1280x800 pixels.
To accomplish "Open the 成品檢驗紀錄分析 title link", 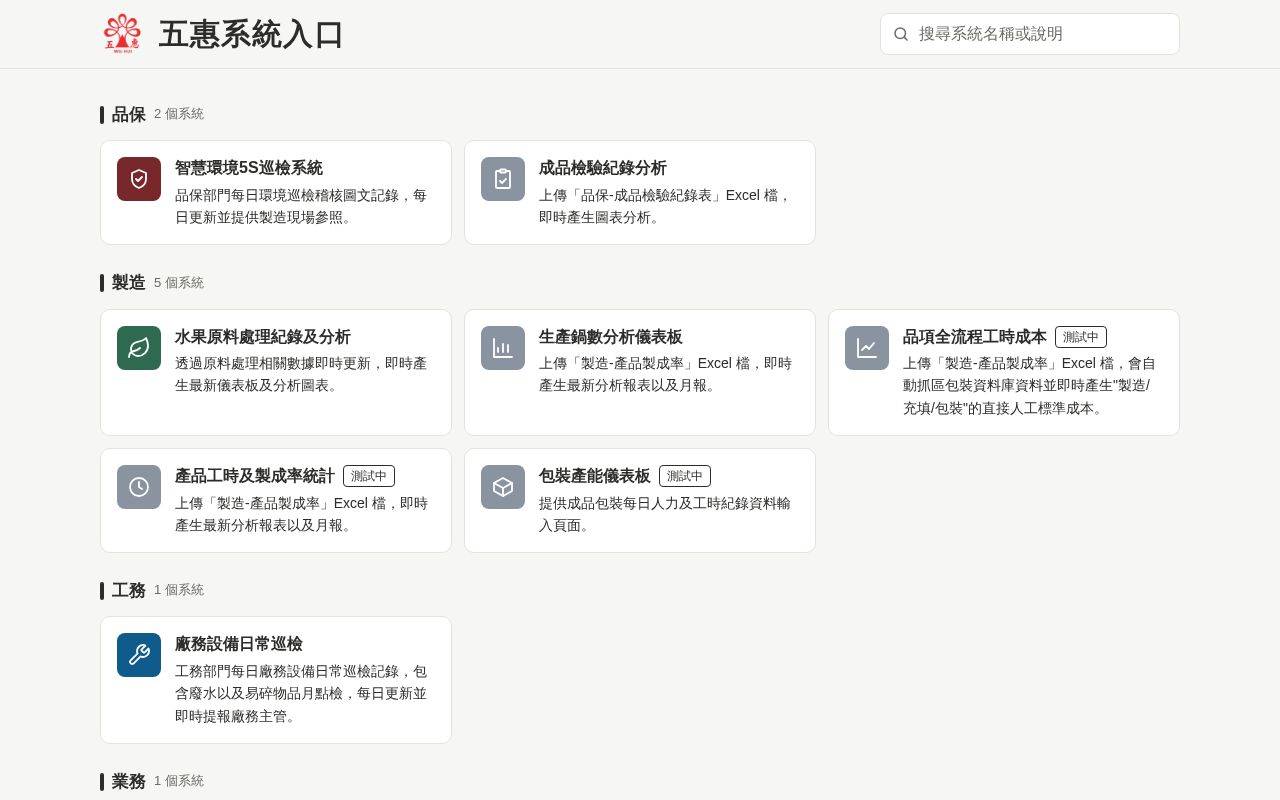I will (603, 168).
